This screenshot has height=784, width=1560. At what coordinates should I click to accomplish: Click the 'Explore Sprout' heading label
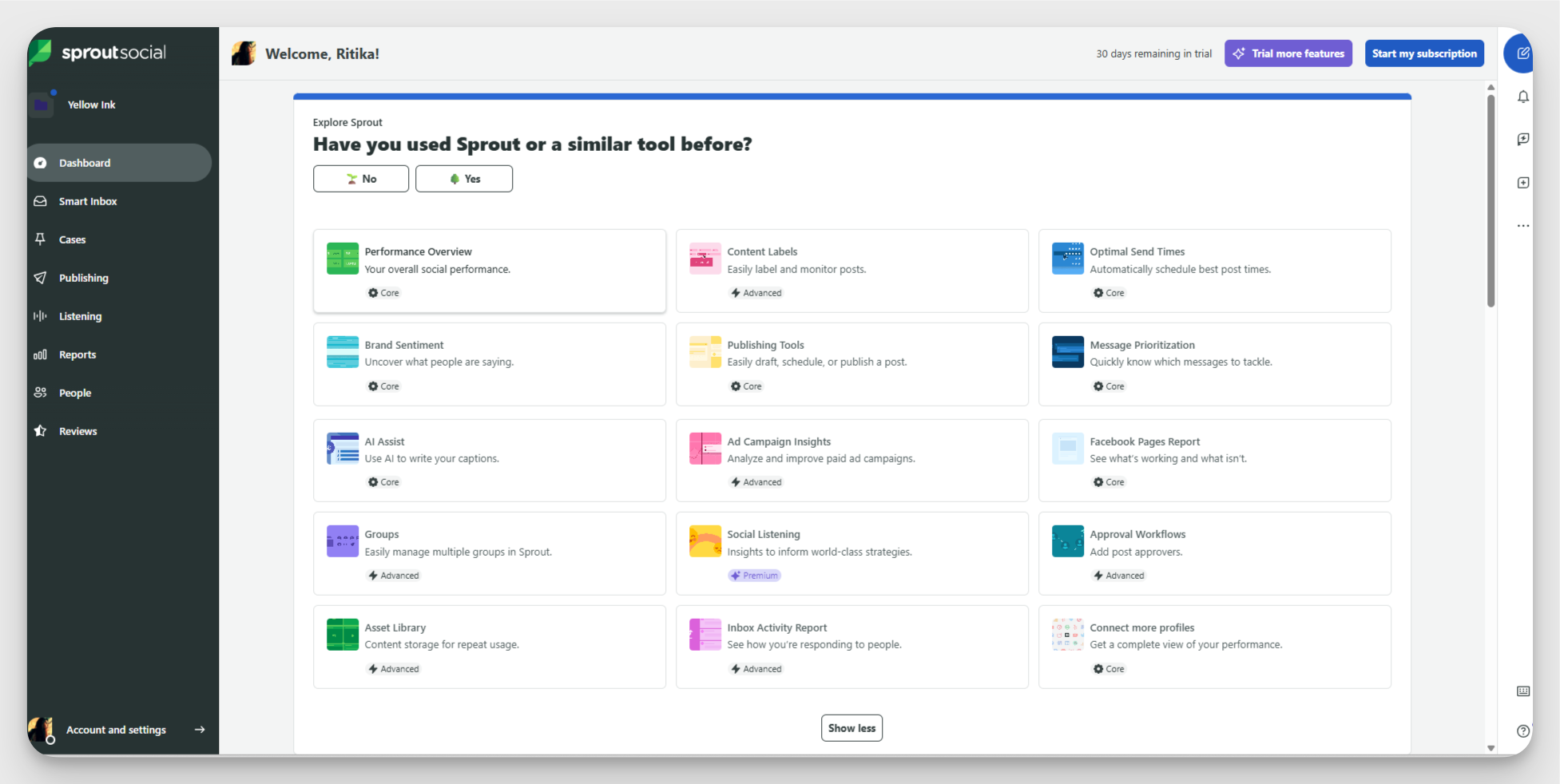(x=347, y=122)
